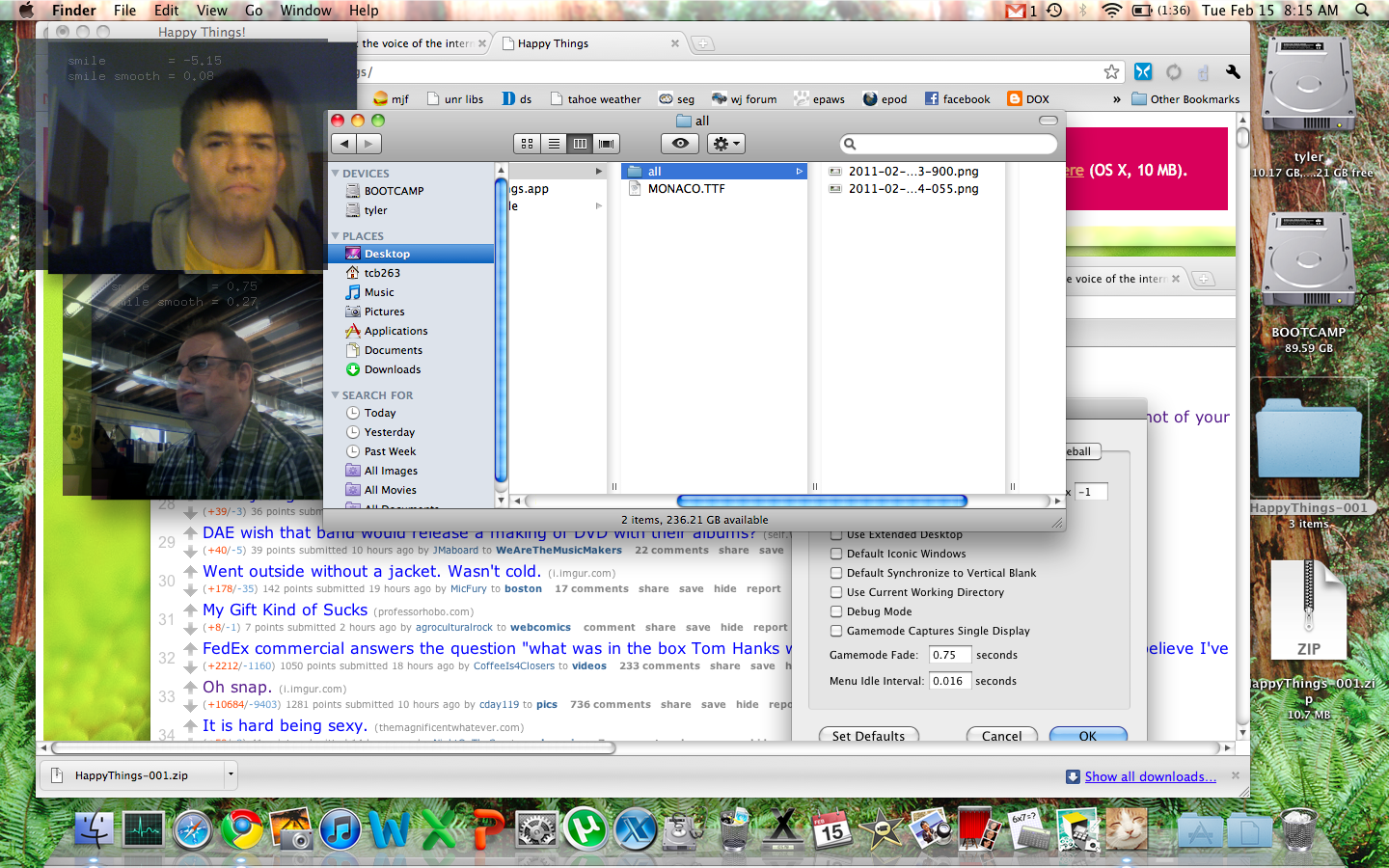Click the Gamemode Fade seconds field
This screenshot has height=868, width=1389.
949,655
